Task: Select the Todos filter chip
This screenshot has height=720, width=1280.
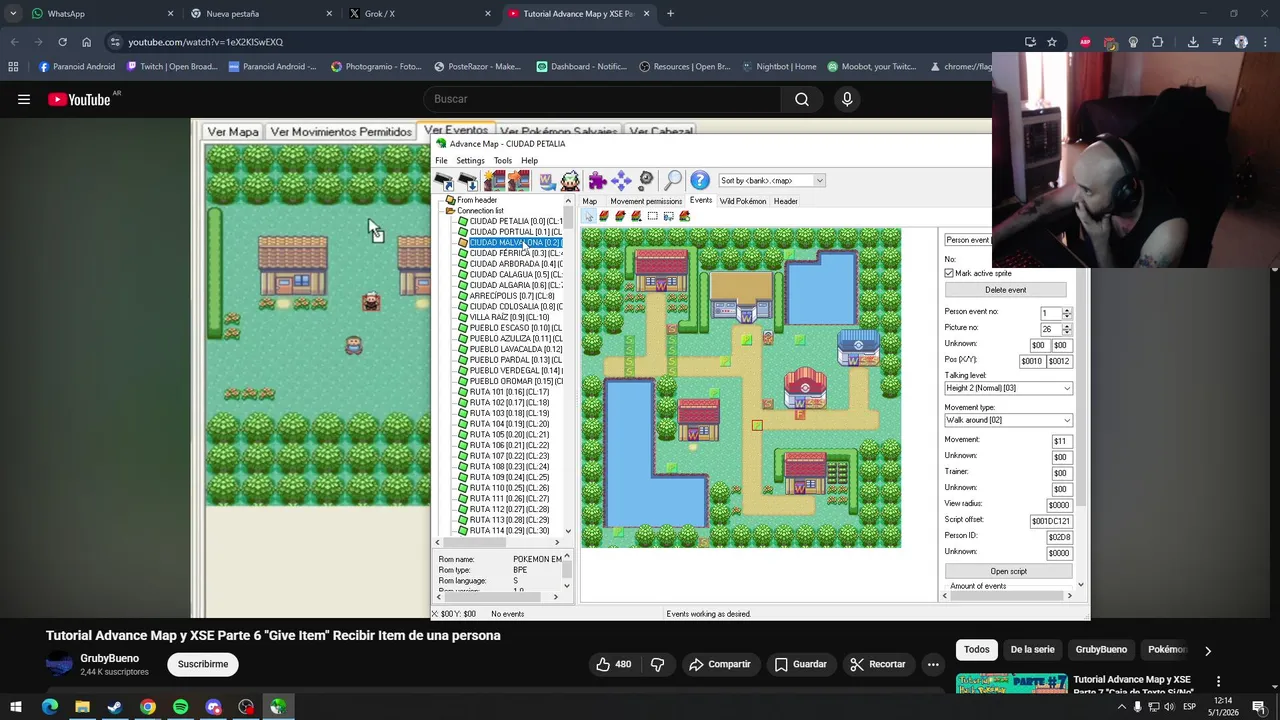Action: 977,650
